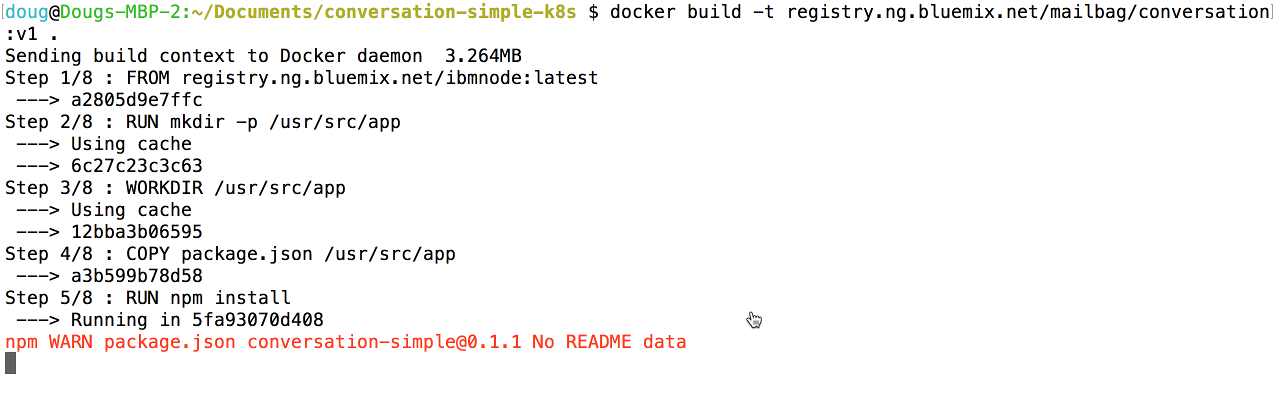Click the layer ID 6c27c23c3c63
1280x405 pixels.
click(x=137, y=166)
